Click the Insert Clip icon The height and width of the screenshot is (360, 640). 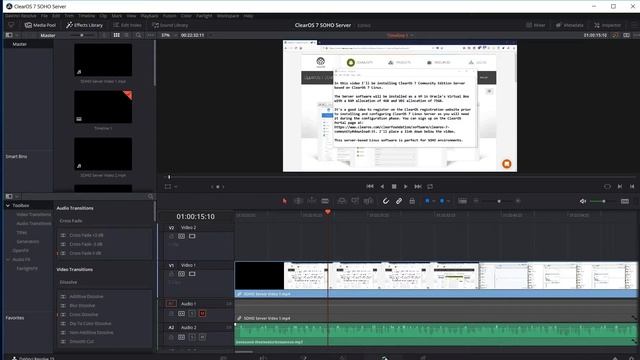[x=342, y=201]
